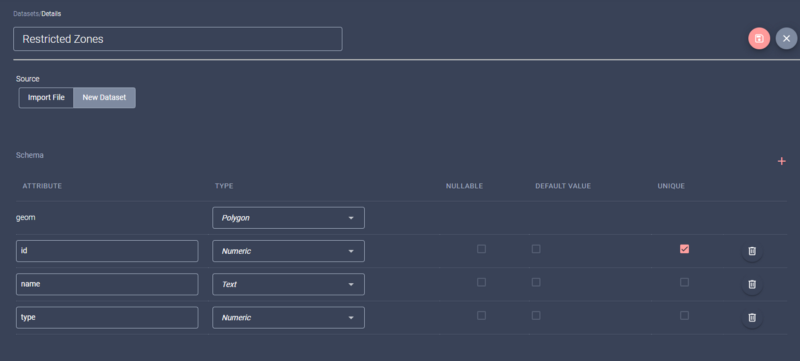
Task: Click the type attribute name field
Action: (107, 317)
